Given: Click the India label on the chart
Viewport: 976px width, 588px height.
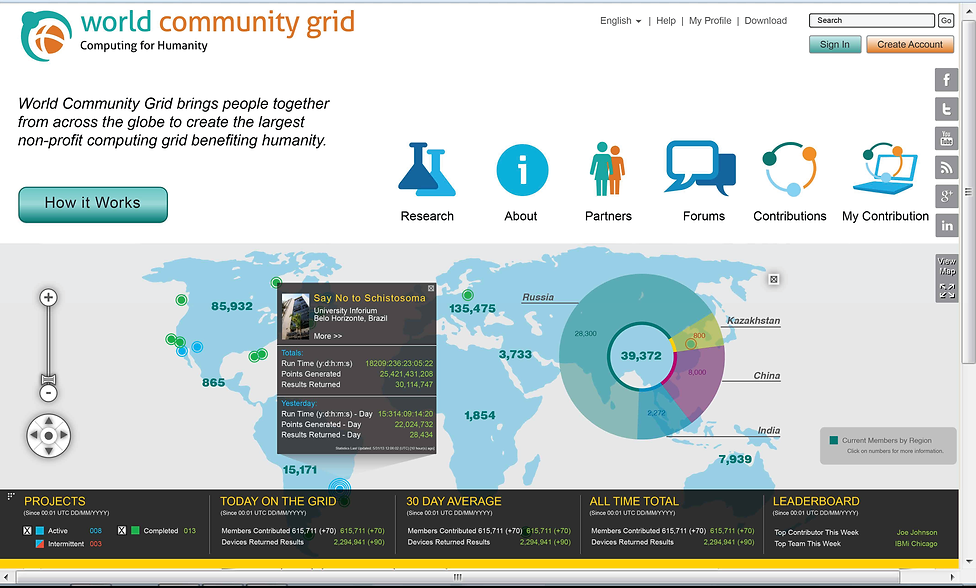Looking at the screenshot, I should coord(769,431).
